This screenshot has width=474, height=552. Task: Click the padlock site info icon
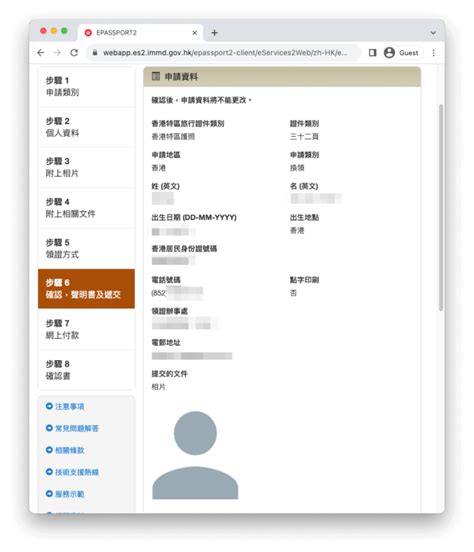coord(95,53)
